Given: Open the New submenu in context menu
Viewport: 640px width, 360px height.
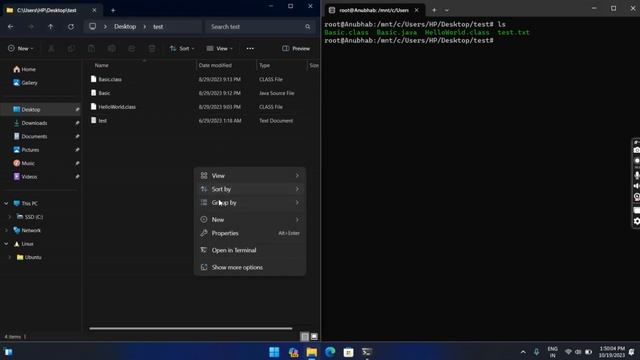Looking at the screenshot, I should [x=250, y=220].
